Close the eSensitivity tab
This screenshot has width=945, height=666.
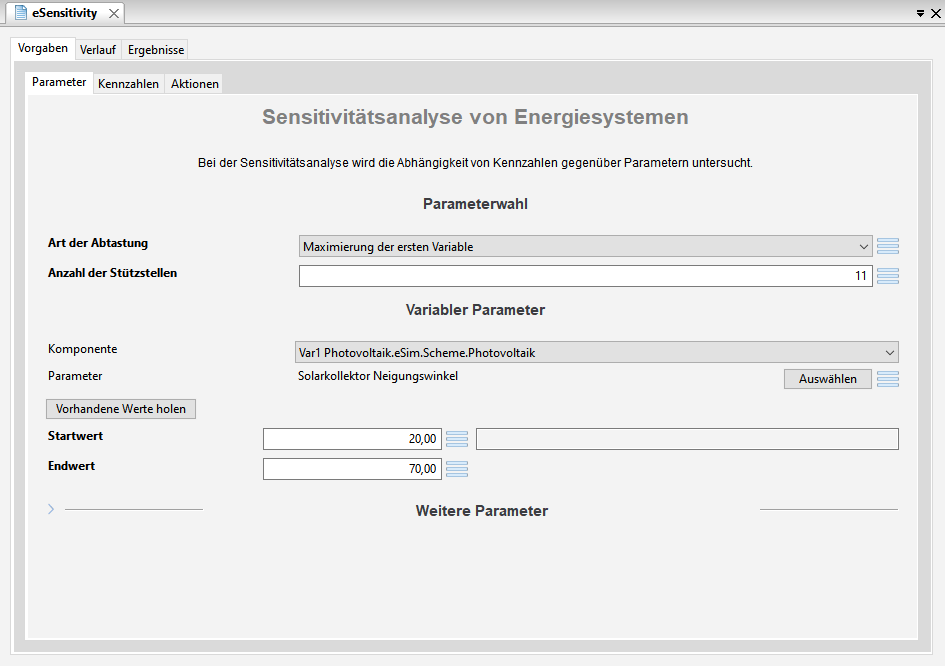point(113,13)
